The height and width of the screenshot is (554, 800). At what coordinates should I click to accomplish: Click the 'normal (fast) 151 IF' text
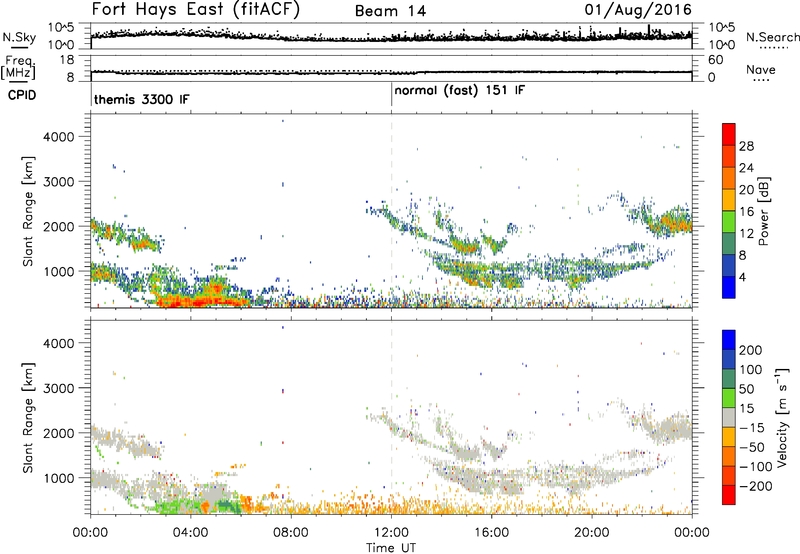459,91
